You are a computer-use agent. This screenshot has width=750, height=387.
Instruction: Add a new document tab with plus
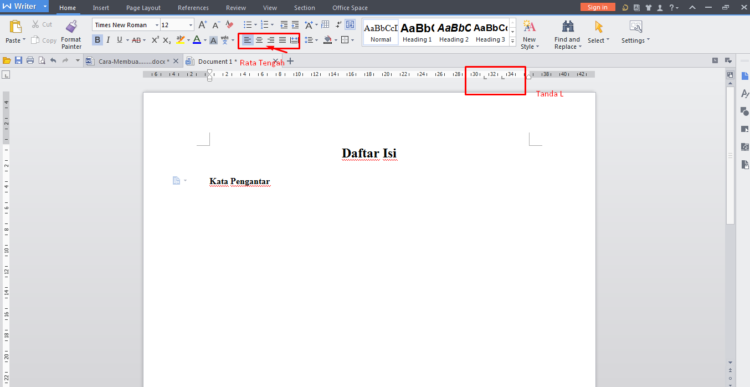[x=290, y=61]
